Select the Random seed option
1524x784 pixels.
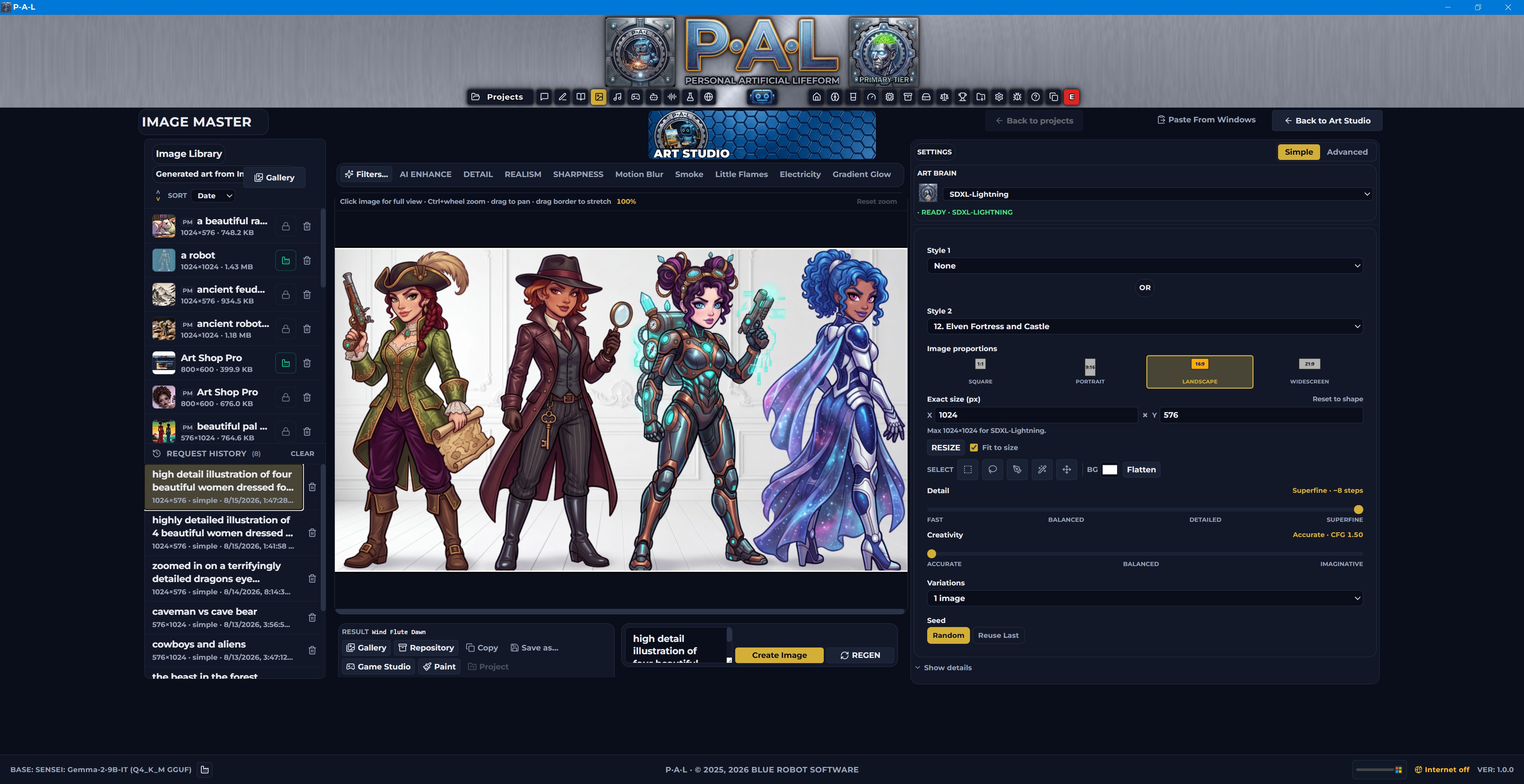[x=948, y=636]
